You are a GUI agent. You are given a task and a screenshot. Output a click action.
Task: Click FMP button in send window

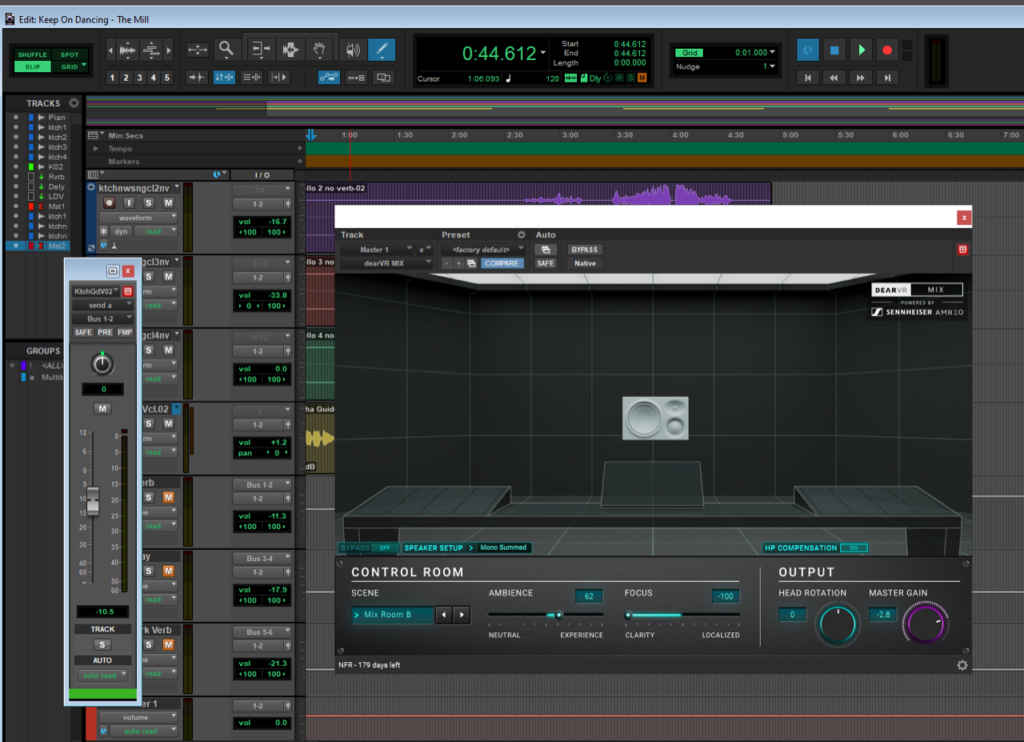click(x=125, y=332)
